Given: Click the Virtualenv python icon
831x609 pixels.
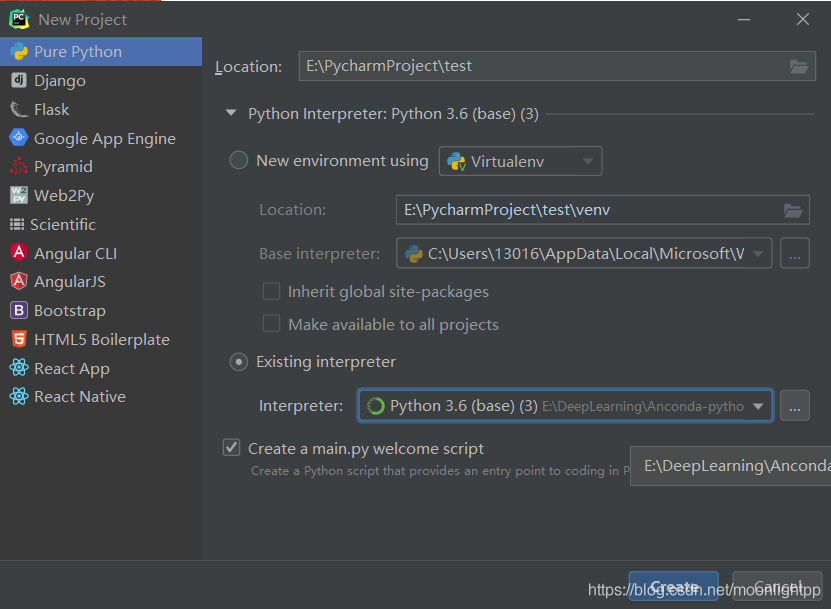Looking at the screenshot, I should (x=456, y=162).
